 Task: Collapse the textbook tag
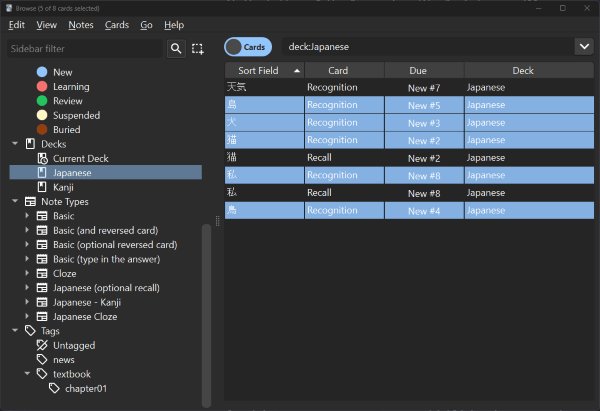pyautogui.click(x=27, y=374)
